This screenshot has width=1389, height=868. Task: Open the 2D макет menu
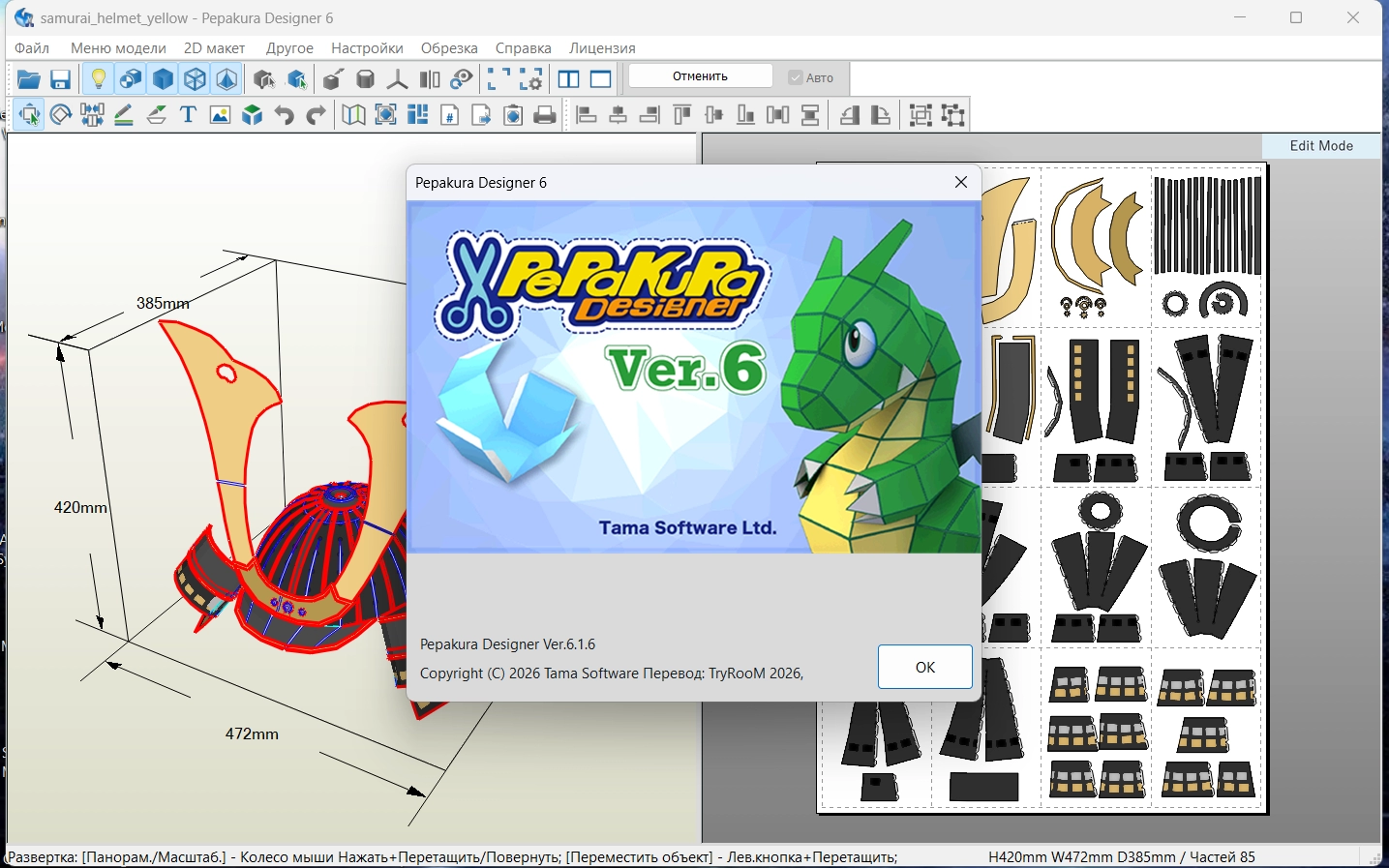214,48
